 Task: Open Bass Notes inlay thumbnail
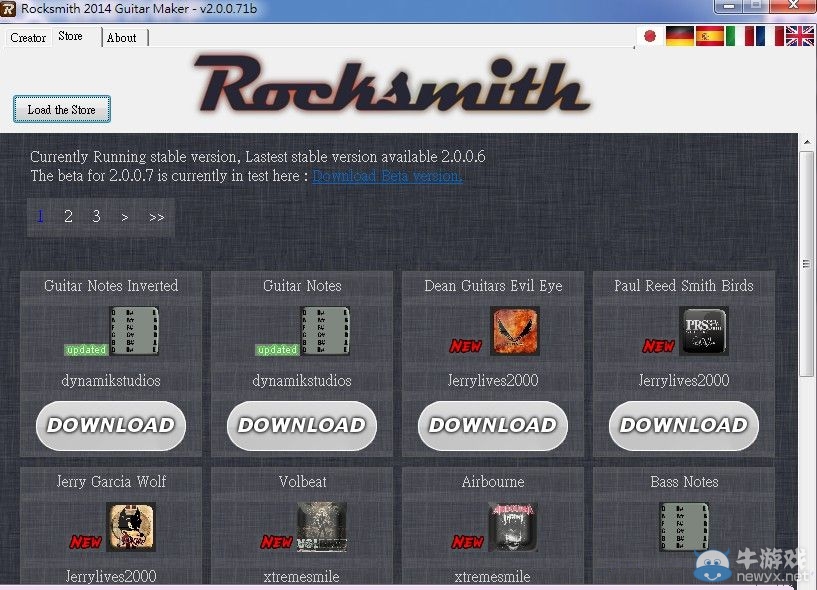684,527
